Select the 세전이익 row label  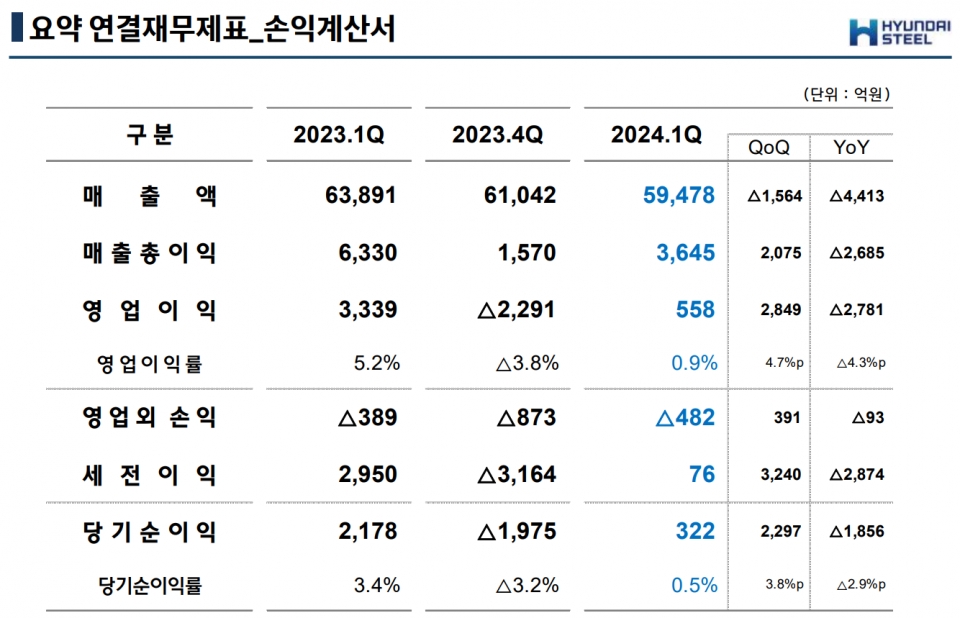coord(150,474)
